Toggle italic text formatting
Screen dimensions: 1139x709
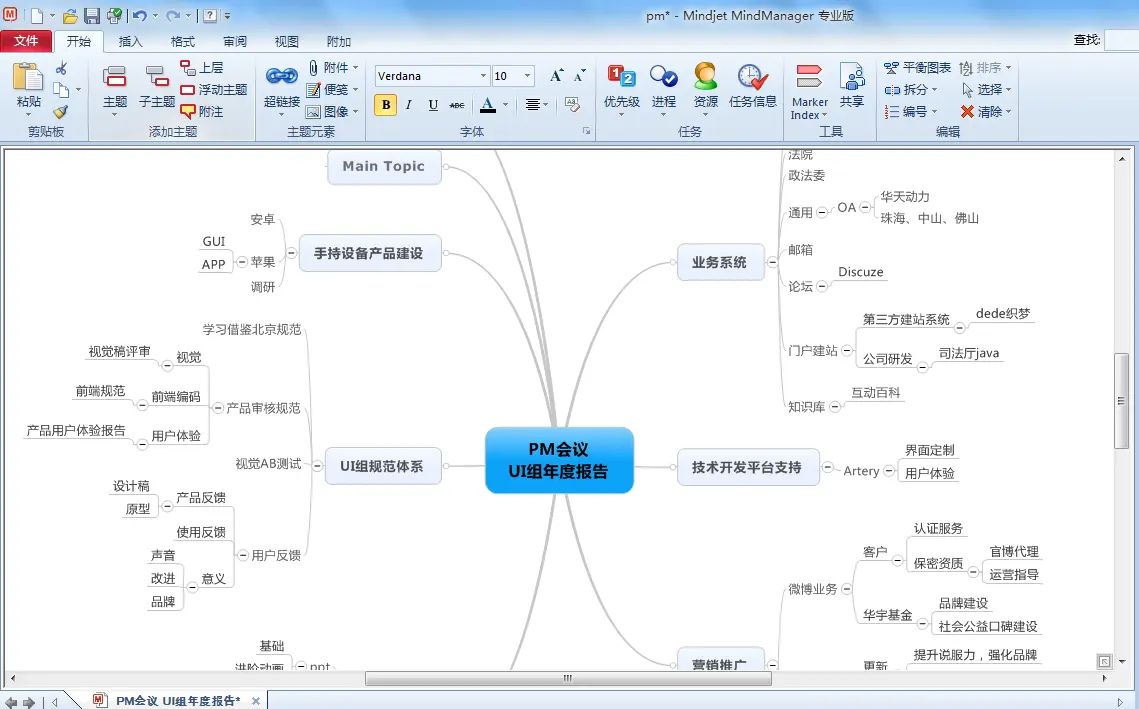click(409, 105)
